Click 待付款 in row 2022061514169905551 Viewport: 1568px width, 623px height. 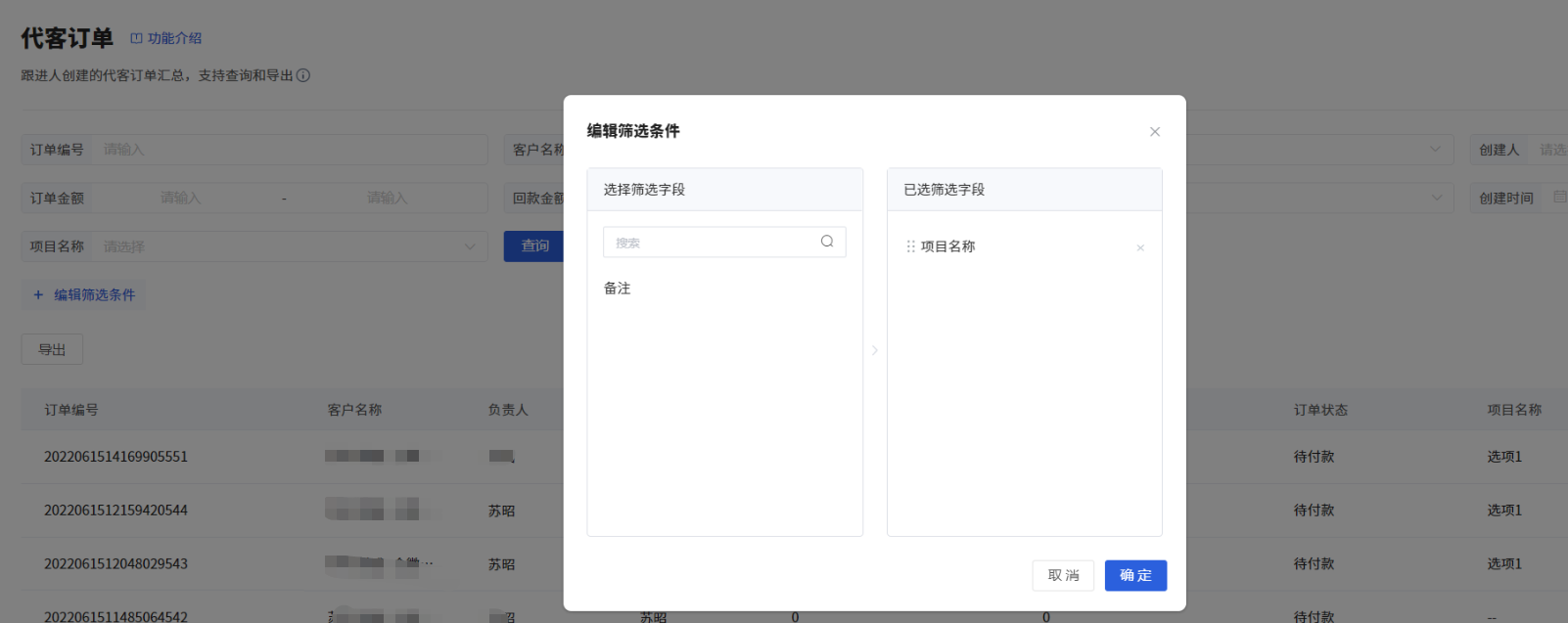pyautogui.click(x=1314, y=457)
